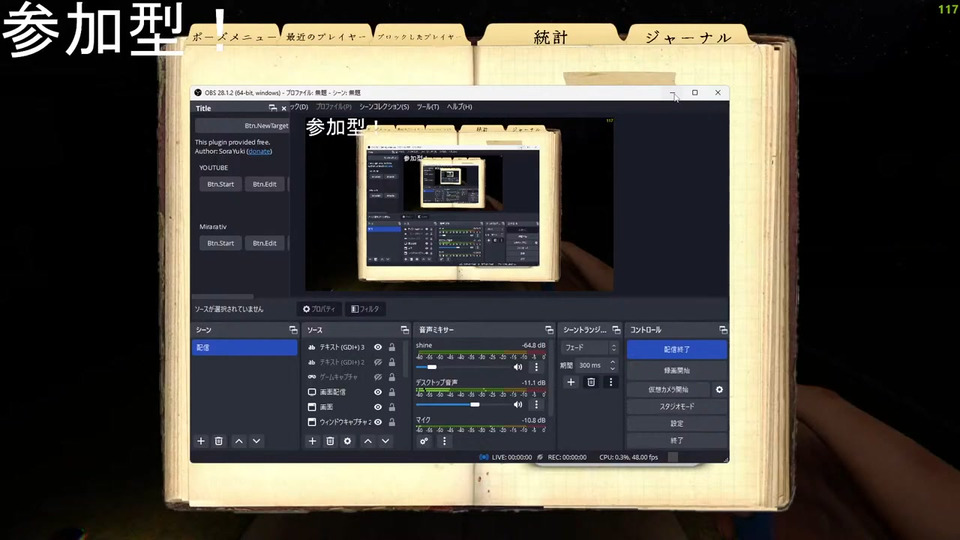Image resolution: width=960 pixels, height=540 pixels.
Task: Click the donate link
Action: pyautogui.click(x=259, y=151)
